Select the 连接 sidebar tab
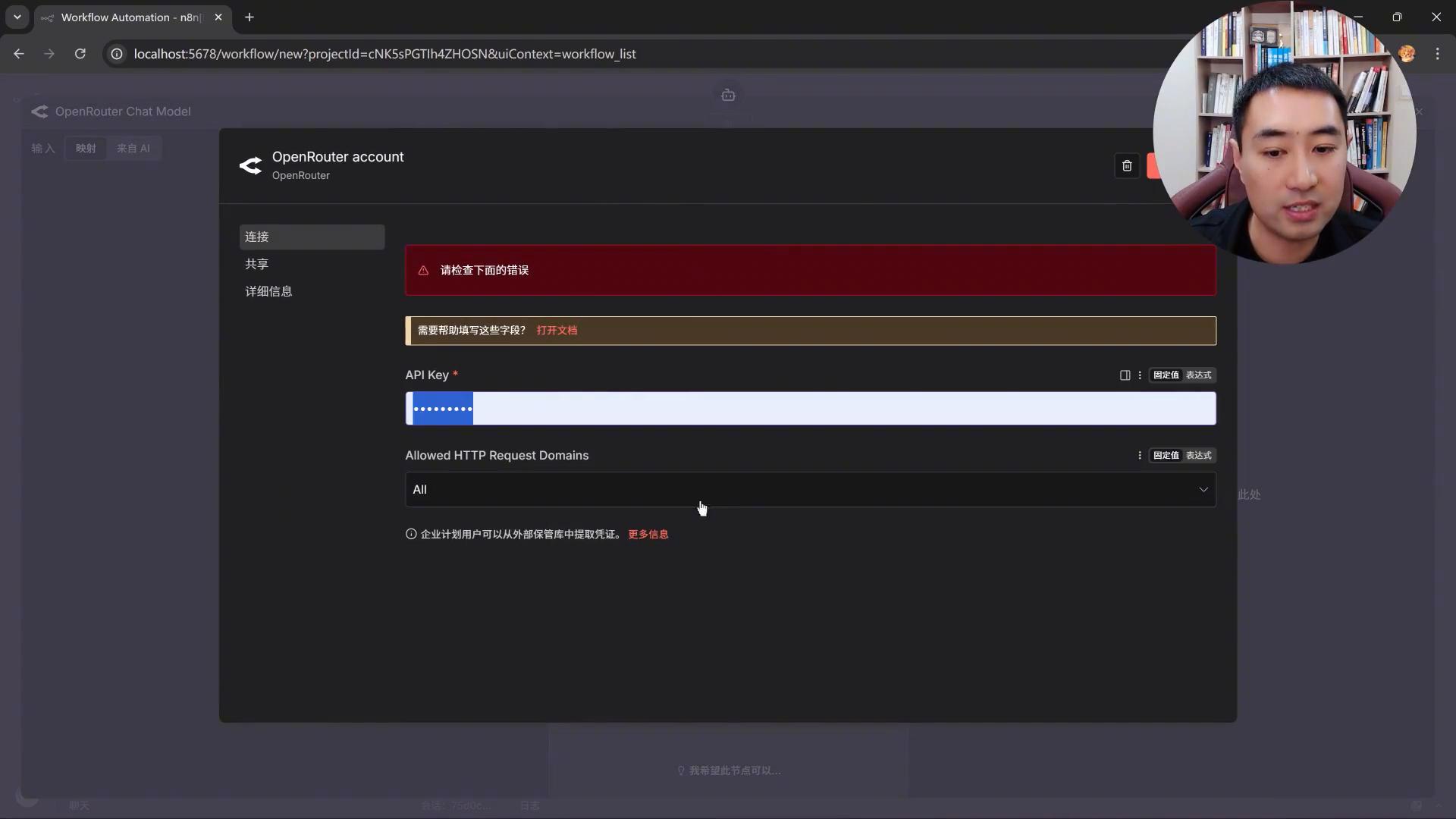The width and height of the screenshot is (1456, 819). 257,237
